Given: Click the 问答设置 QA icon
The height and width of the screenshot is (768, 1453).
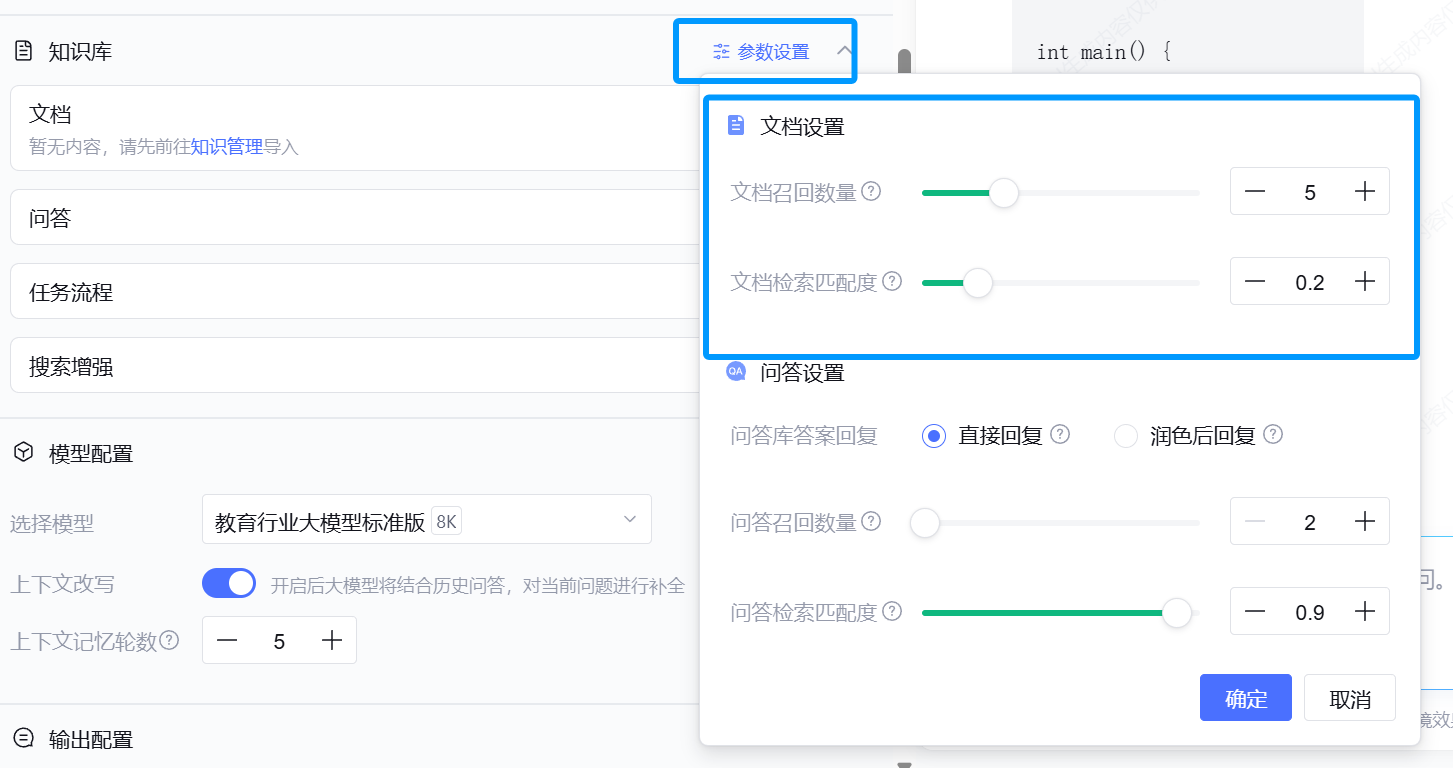Looking at the screenshot, I should point(736,372).
